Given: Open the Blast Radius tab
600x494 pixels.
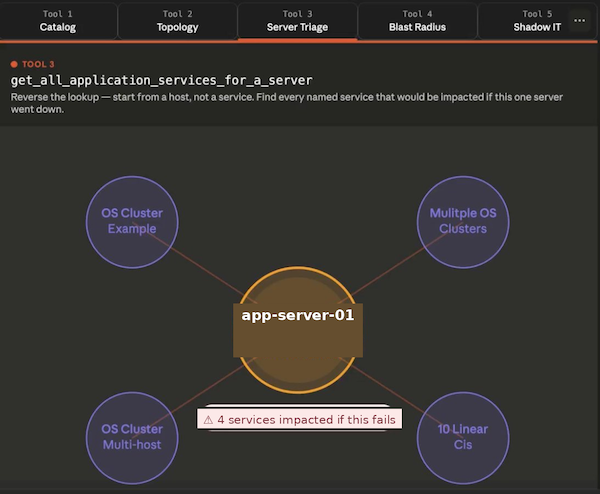Looking at the screenshot, I should pos(417,21).
